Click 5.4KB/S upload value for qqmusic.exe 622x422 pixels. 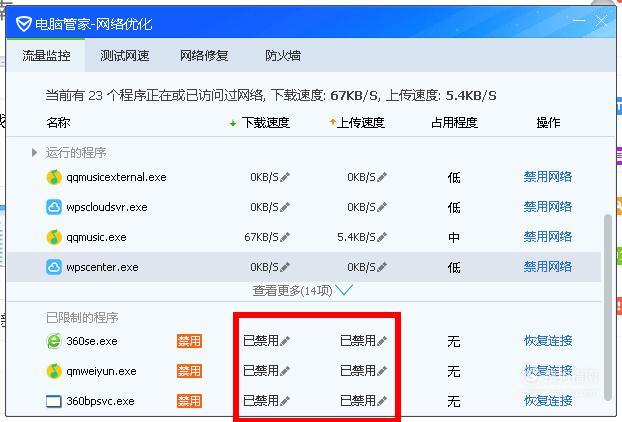point(356,237)
